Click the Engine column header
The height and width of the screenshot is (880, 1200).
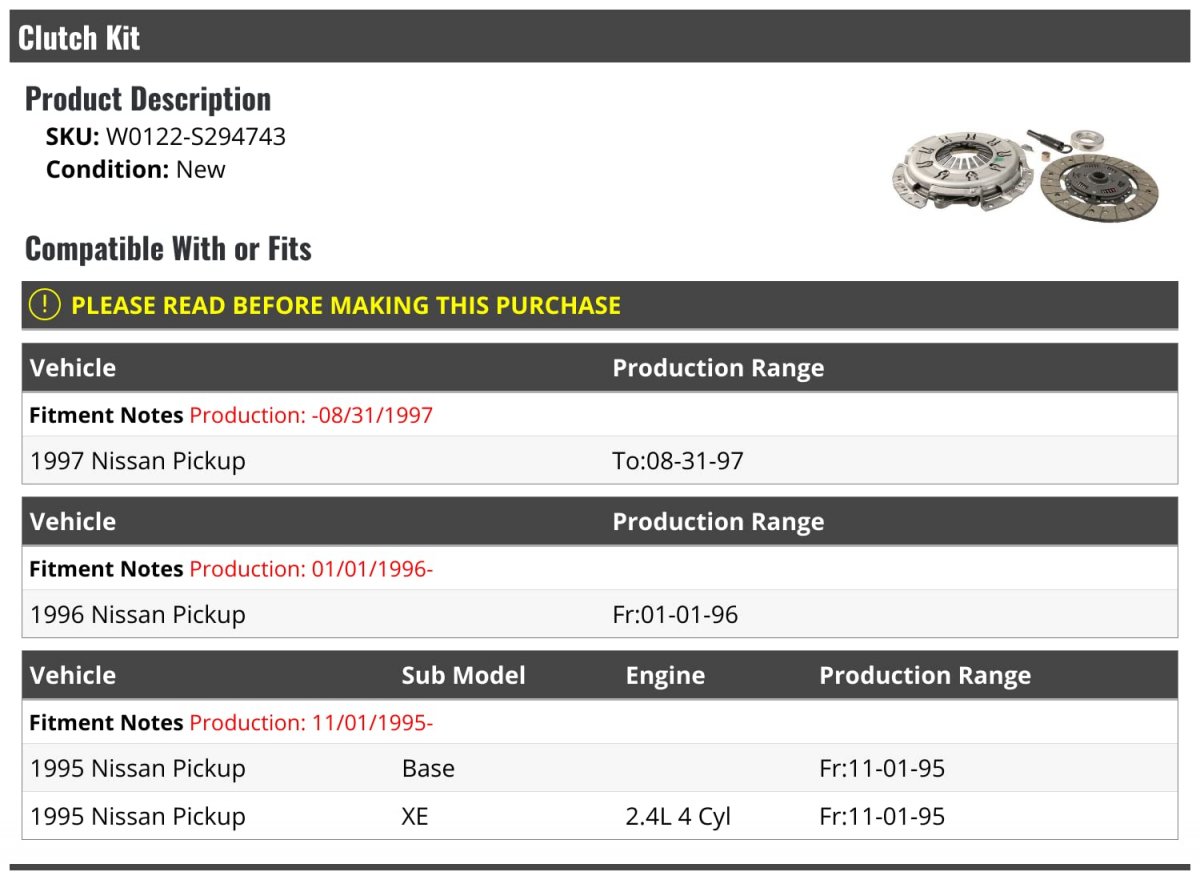point(665,676)
